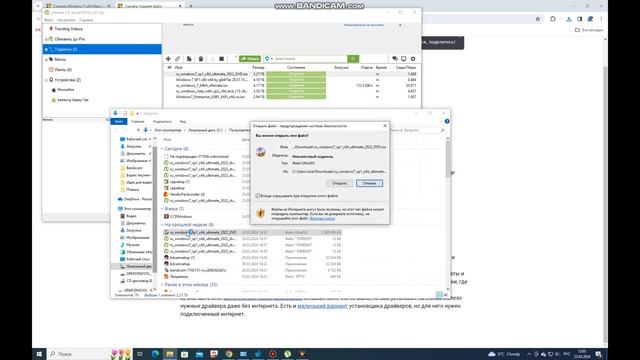Image resolution: width=640 pixels, height=360 pixels.
Task: Open the Справка menu in uTorrent
Action: [86, 20]
